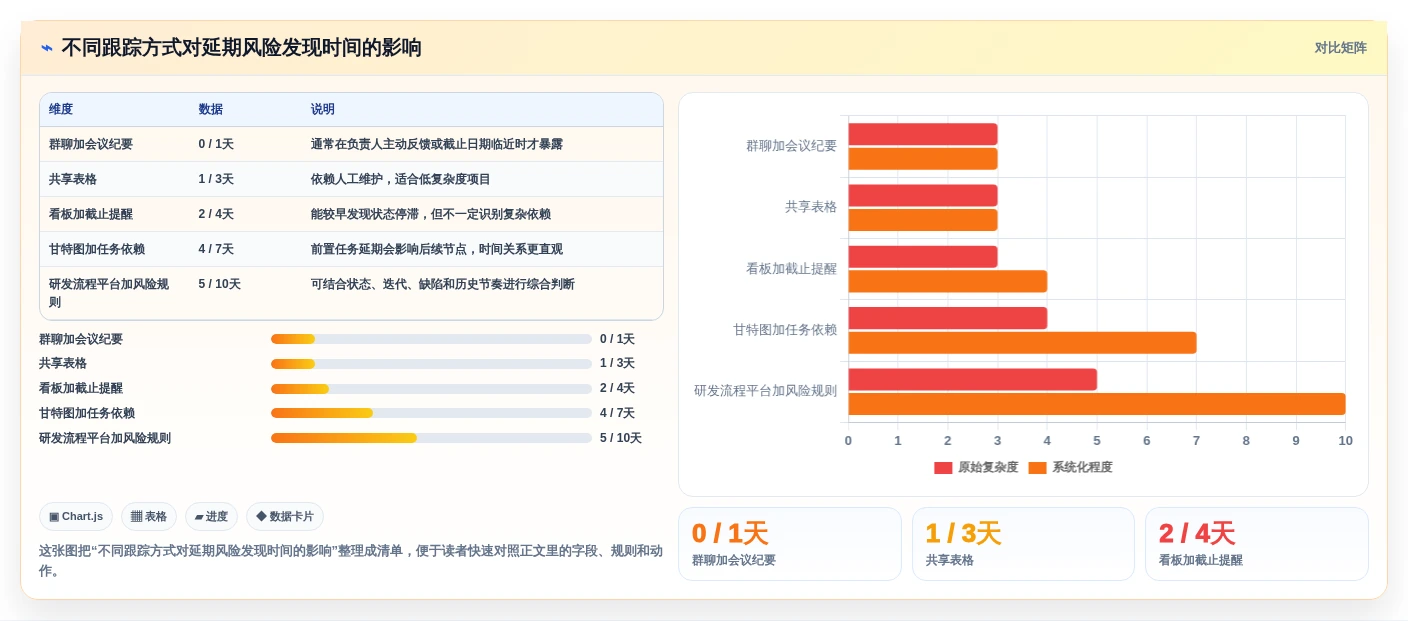Click the 数据 table column header
Viewport: 1408px width, 621px height.
coord(211,109)
